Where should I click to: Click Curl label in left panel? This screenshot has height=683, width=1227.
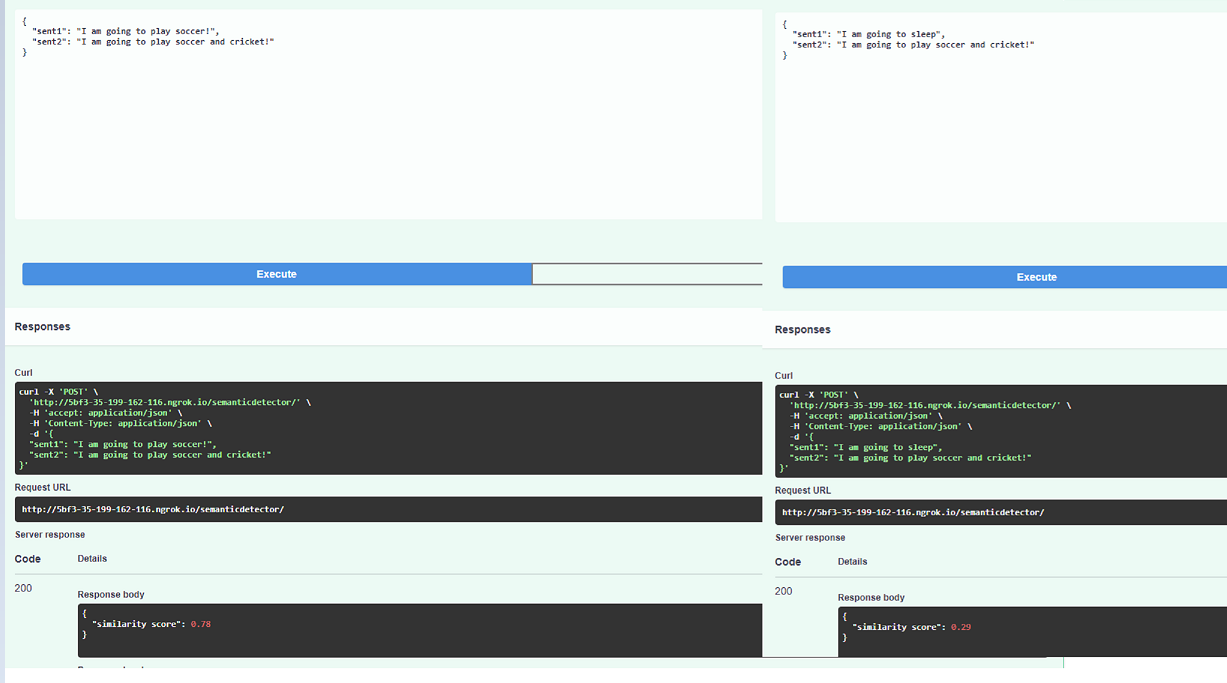24,373
